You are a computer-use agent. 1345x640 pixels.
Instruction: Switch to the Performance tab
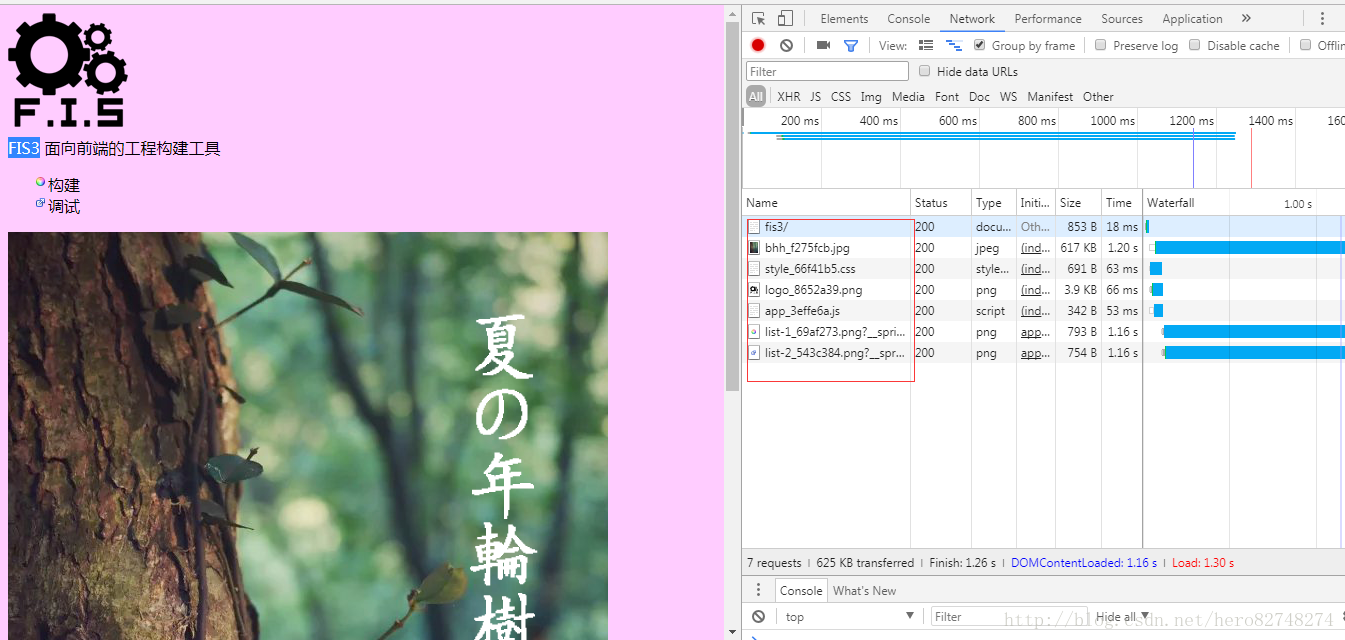tap(1047, 18)
